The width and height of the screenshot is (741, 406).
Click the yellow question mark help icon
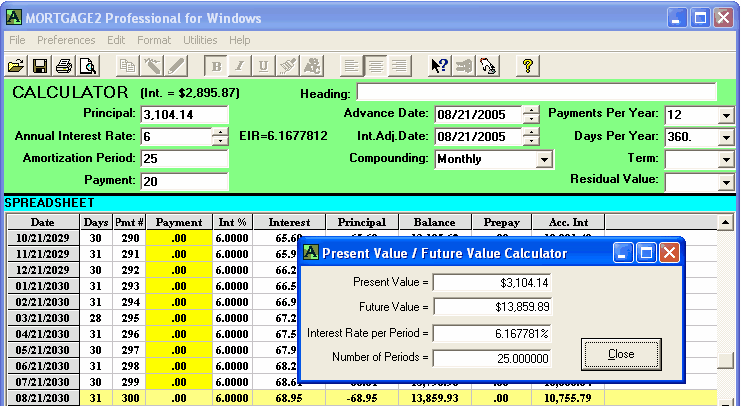point(529,66)
